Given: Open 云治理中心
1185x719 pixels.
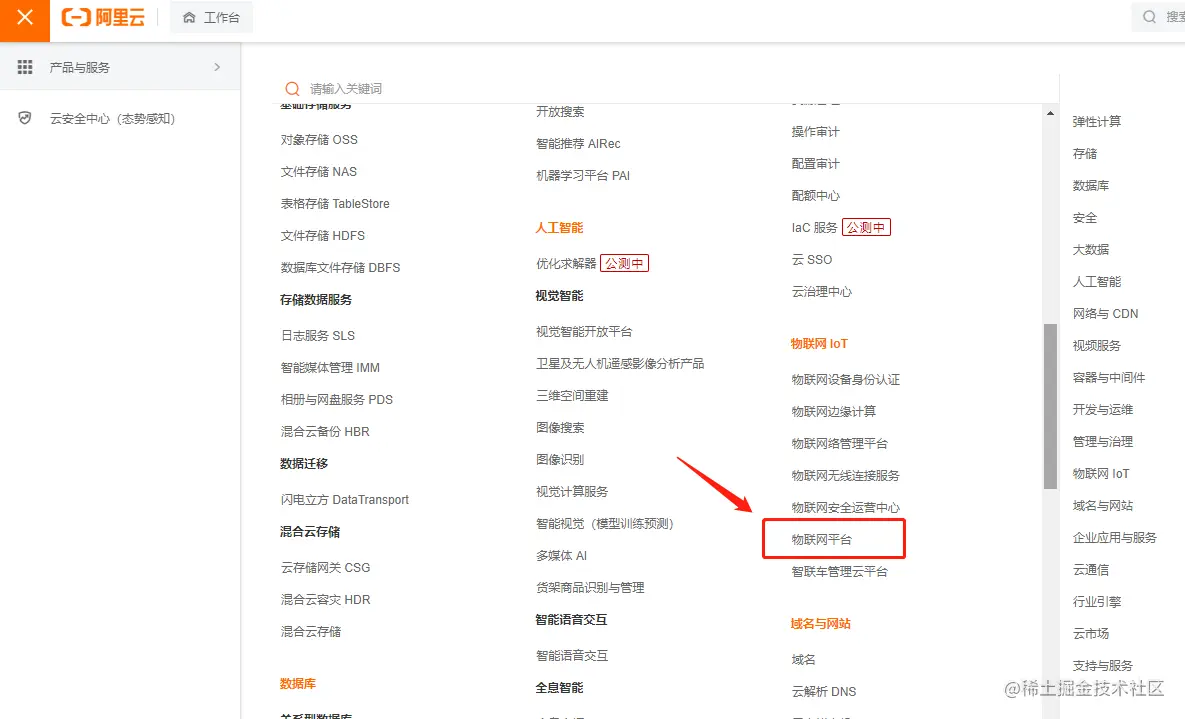Looking at the screenshot, I should click(x=821, y=292).
